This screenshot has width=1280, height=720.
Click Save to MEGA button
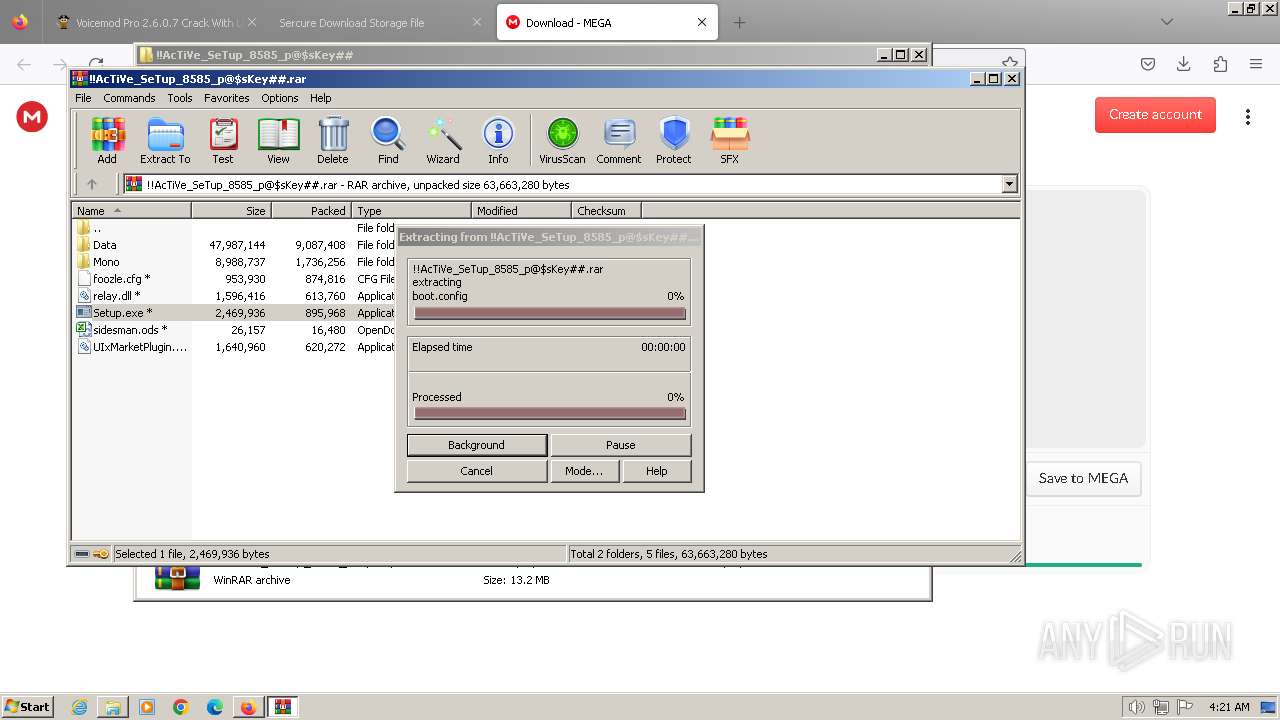1083,478
